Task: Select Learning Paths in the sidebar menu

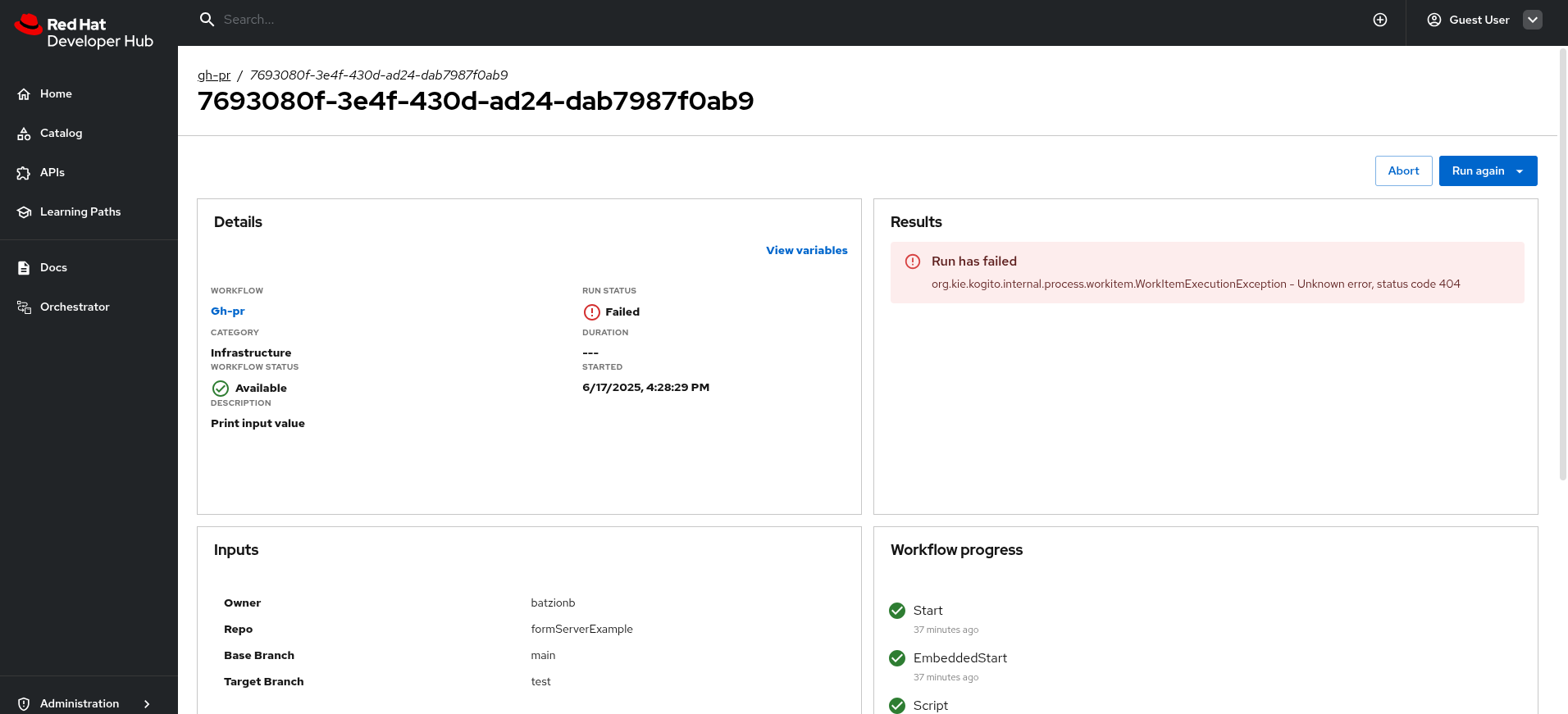Action: (x=80, y=212)
